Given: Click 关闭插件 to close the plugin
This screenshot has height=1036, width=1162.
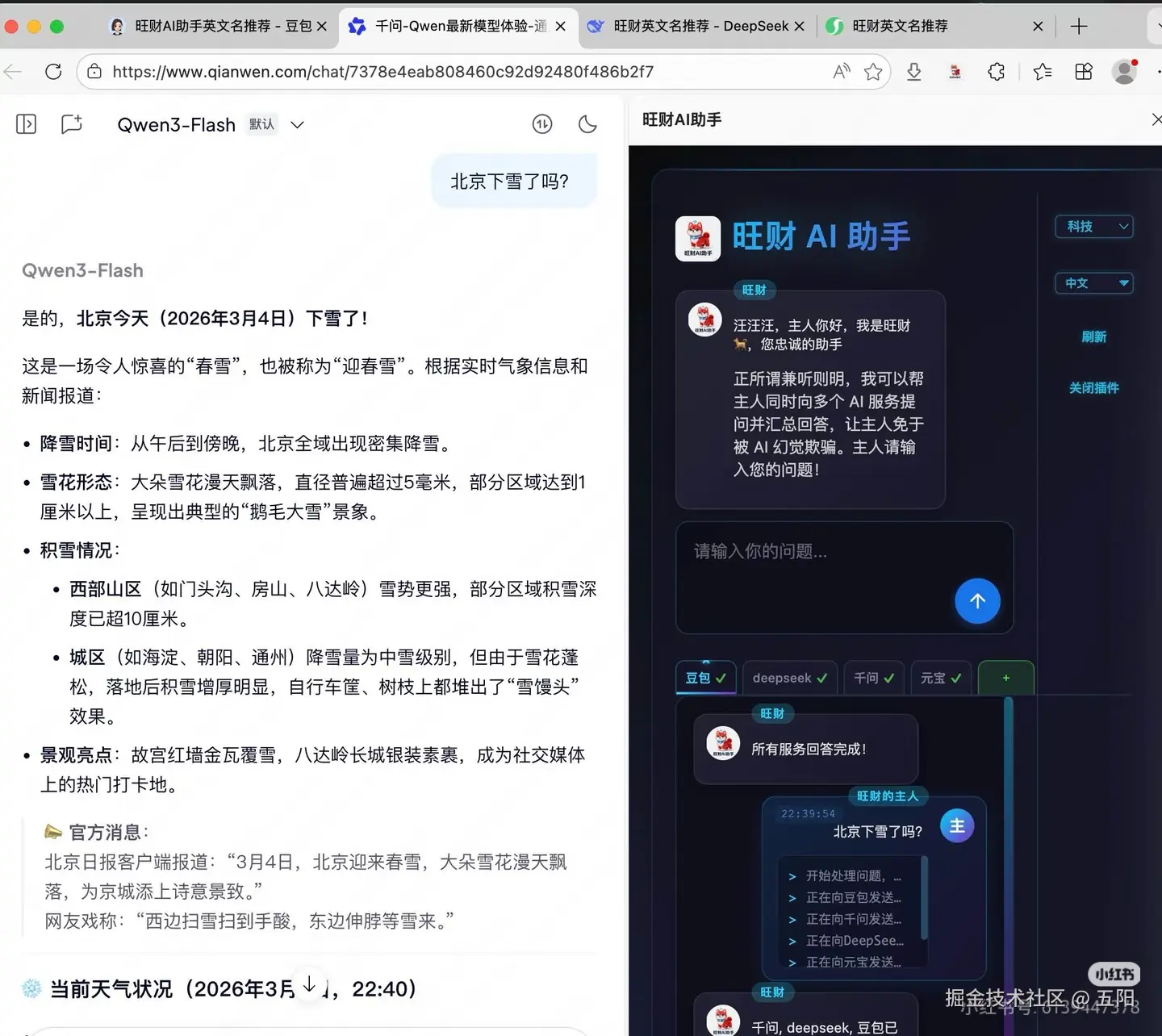Looking at the screenshot, I should (1093, 388).
